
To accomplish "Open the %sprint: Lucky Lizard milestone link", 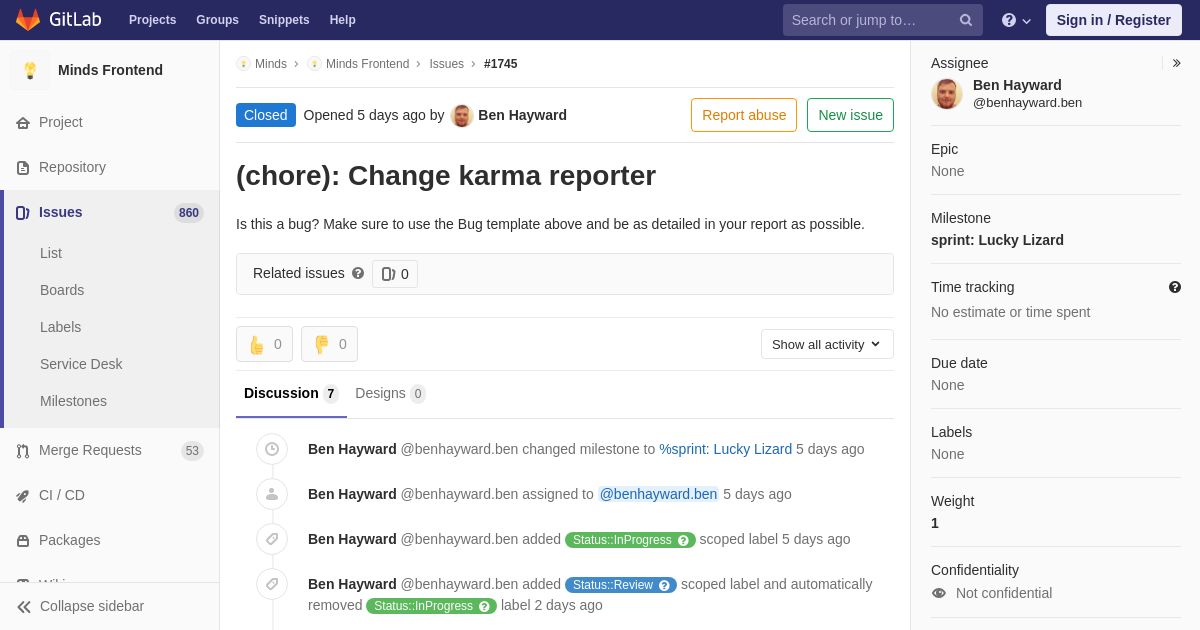I will point(725,449).
